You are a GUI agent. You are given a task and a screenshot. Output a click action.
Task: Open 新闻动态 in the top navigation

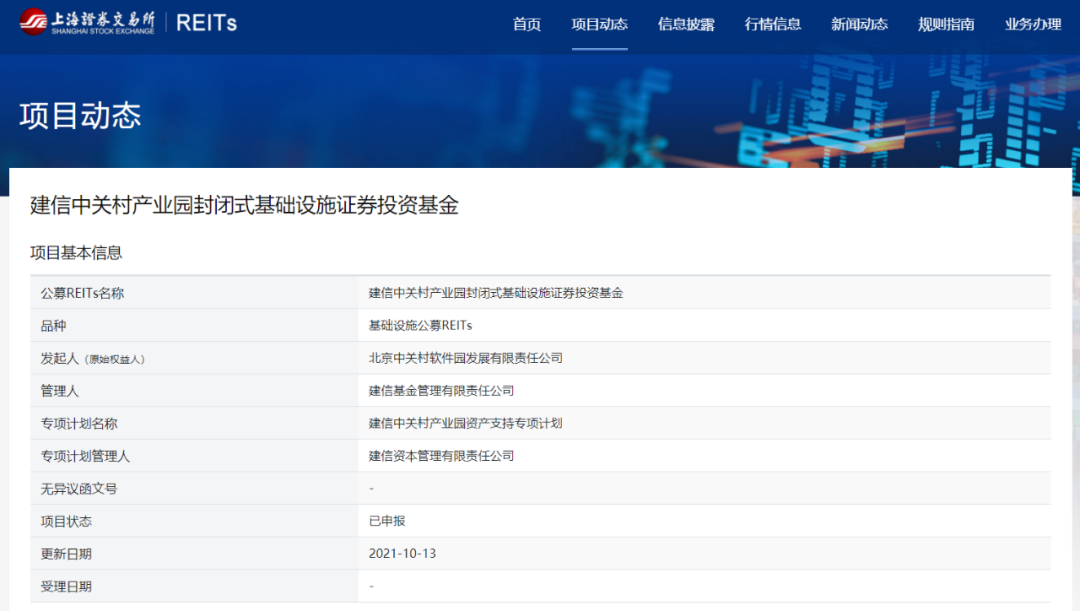859,24
